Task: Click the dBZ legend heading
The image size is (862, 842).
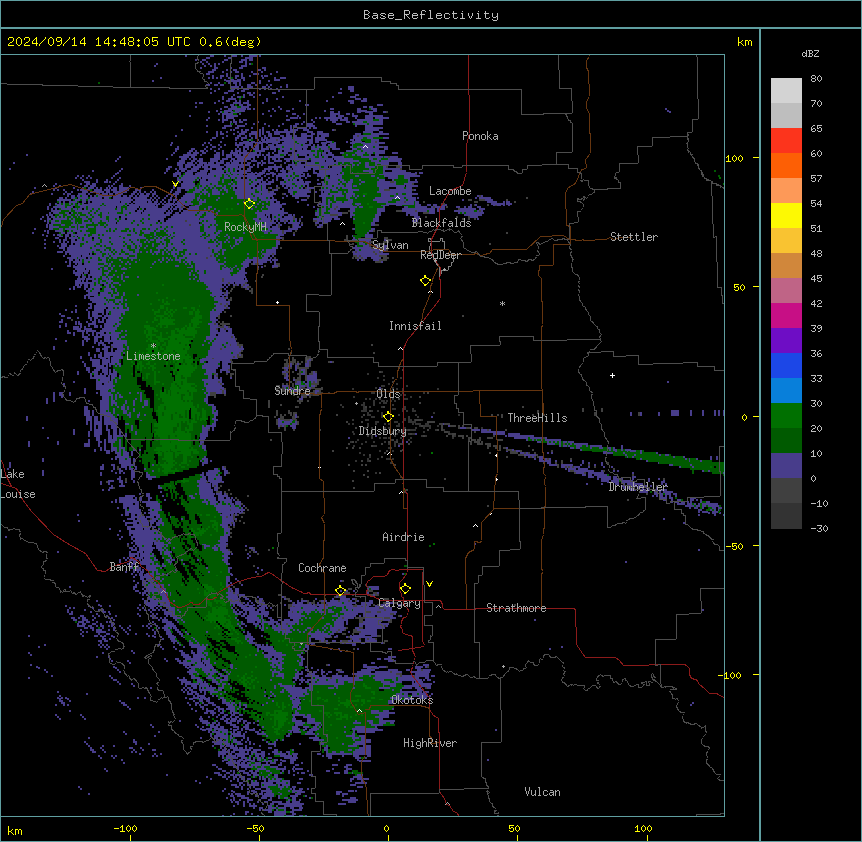Action: tap(810, 53)
